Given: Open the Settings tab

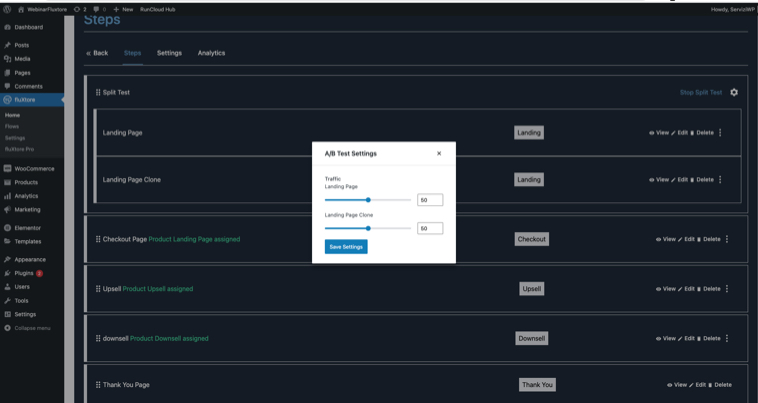Looking at the screenshot, I should tap(169, 53).
